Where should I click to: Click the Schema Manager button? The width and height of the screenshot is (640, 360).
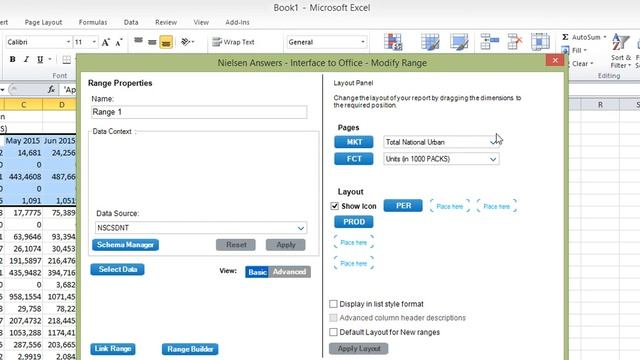tap(125, 245)
